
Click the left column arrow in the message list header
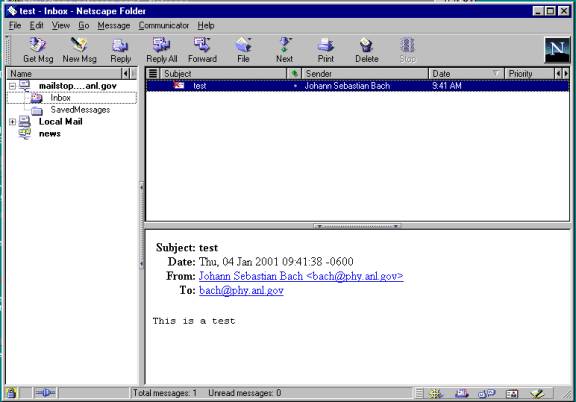click(558, 73)
